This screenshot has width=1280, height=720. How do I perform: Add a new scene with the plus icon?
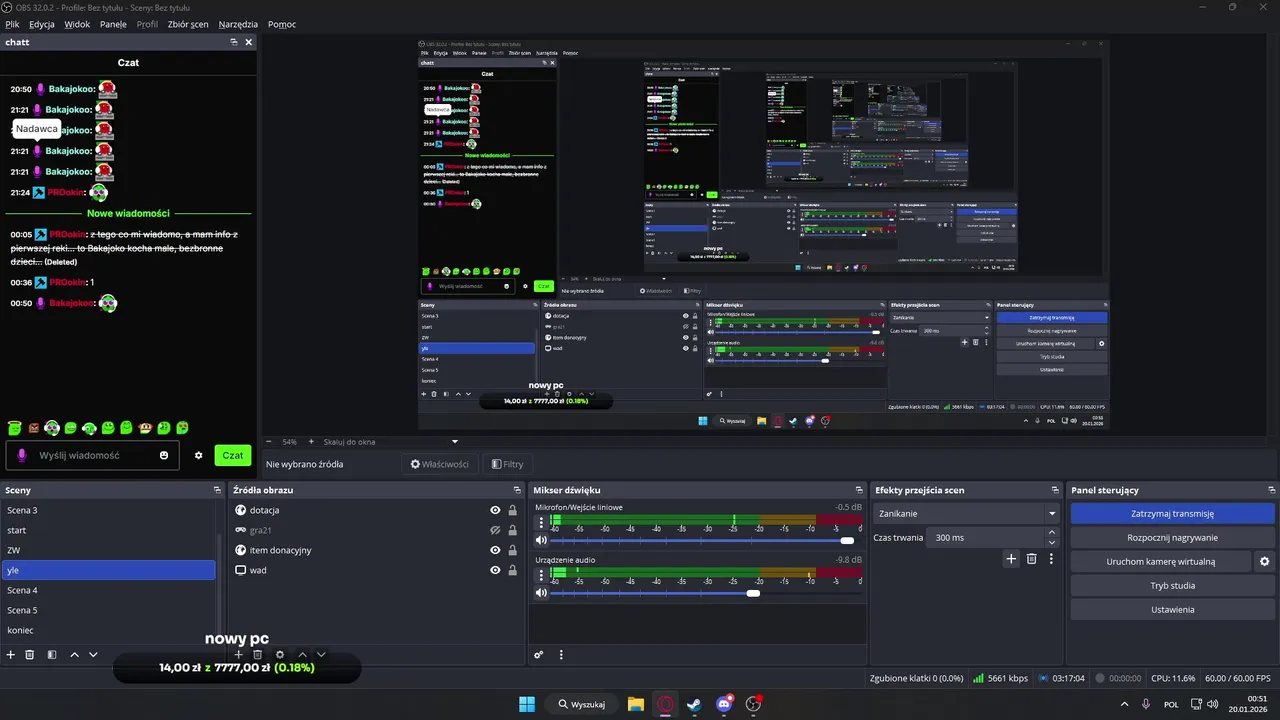pos(11,655)
